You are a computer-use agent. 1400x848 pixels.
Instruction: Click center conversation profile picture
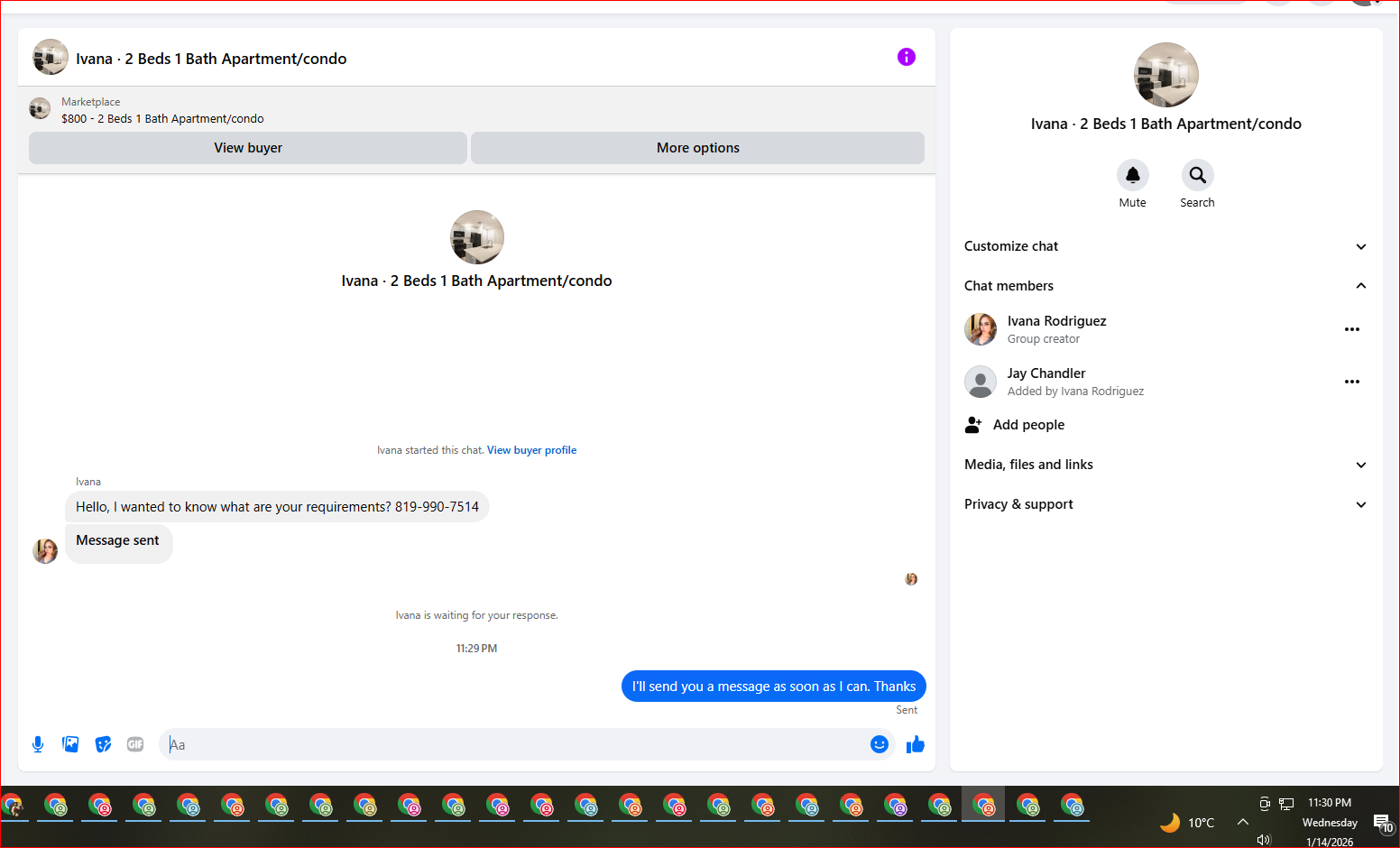pyautogui.click(x=477, y=237)
